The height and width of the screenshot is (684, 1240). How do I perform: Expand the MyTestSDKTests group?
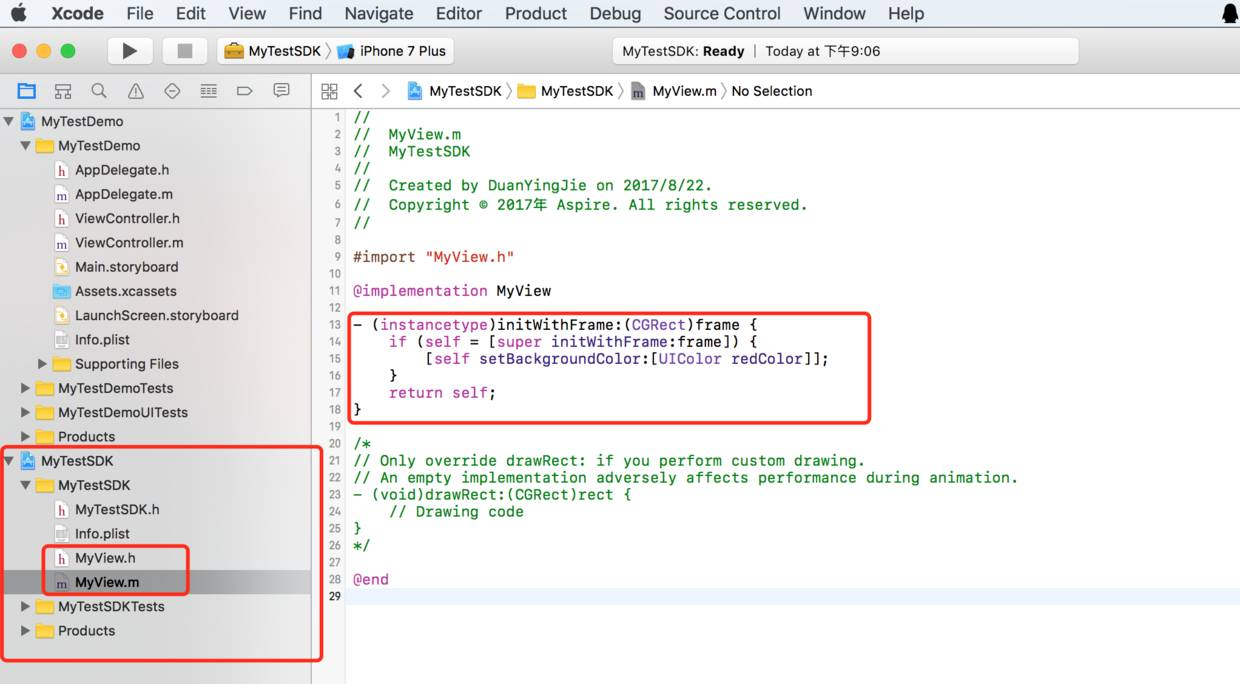pos(26,607)
